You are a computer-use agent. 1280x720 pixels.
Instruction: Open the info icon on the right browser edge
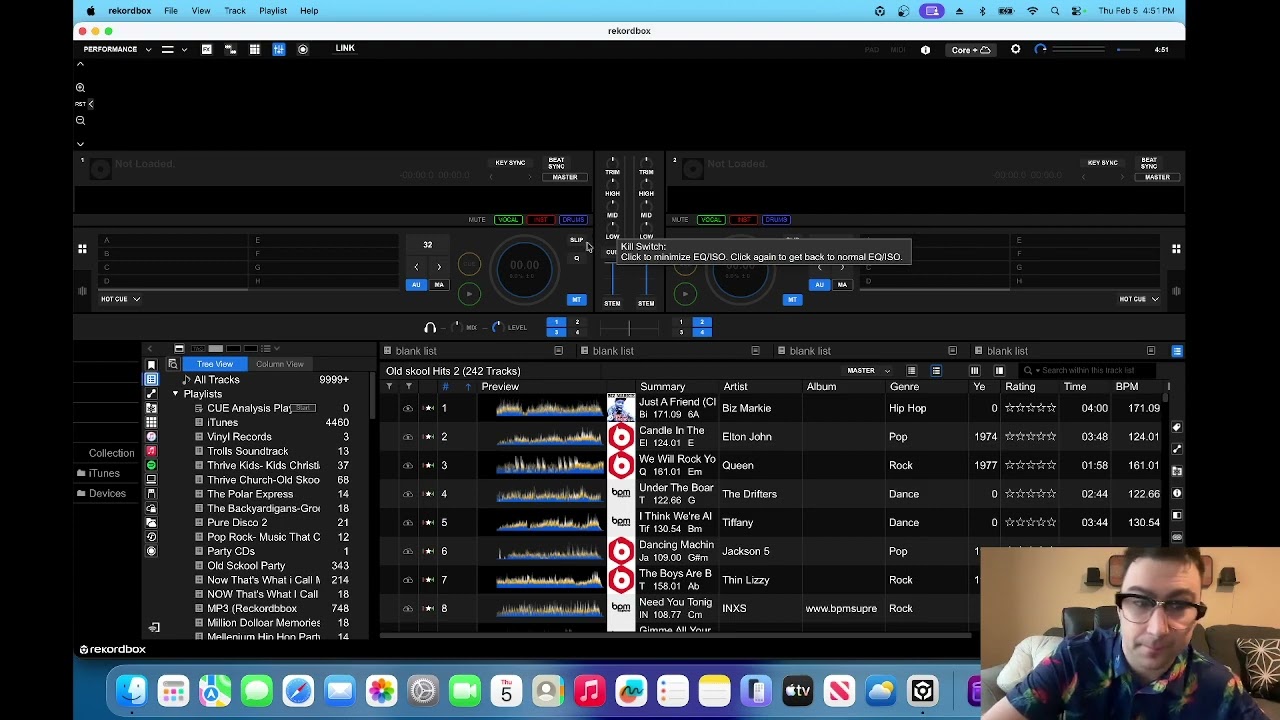pos(1177,493)
